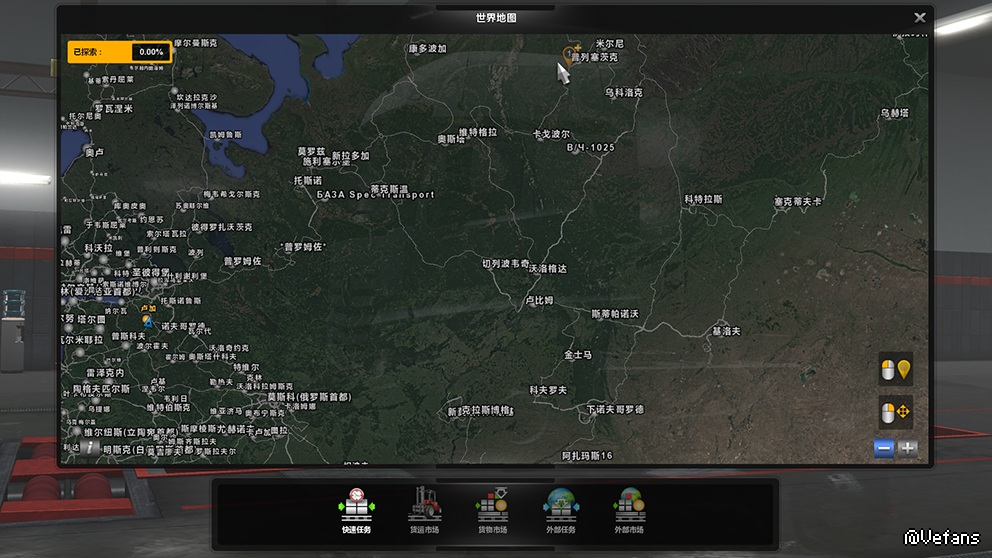This screenshot has width=992, height=558.
Task: Select the city 莫斯科(俄罗斯首都) on the map
Action: (x=309, y=397)
